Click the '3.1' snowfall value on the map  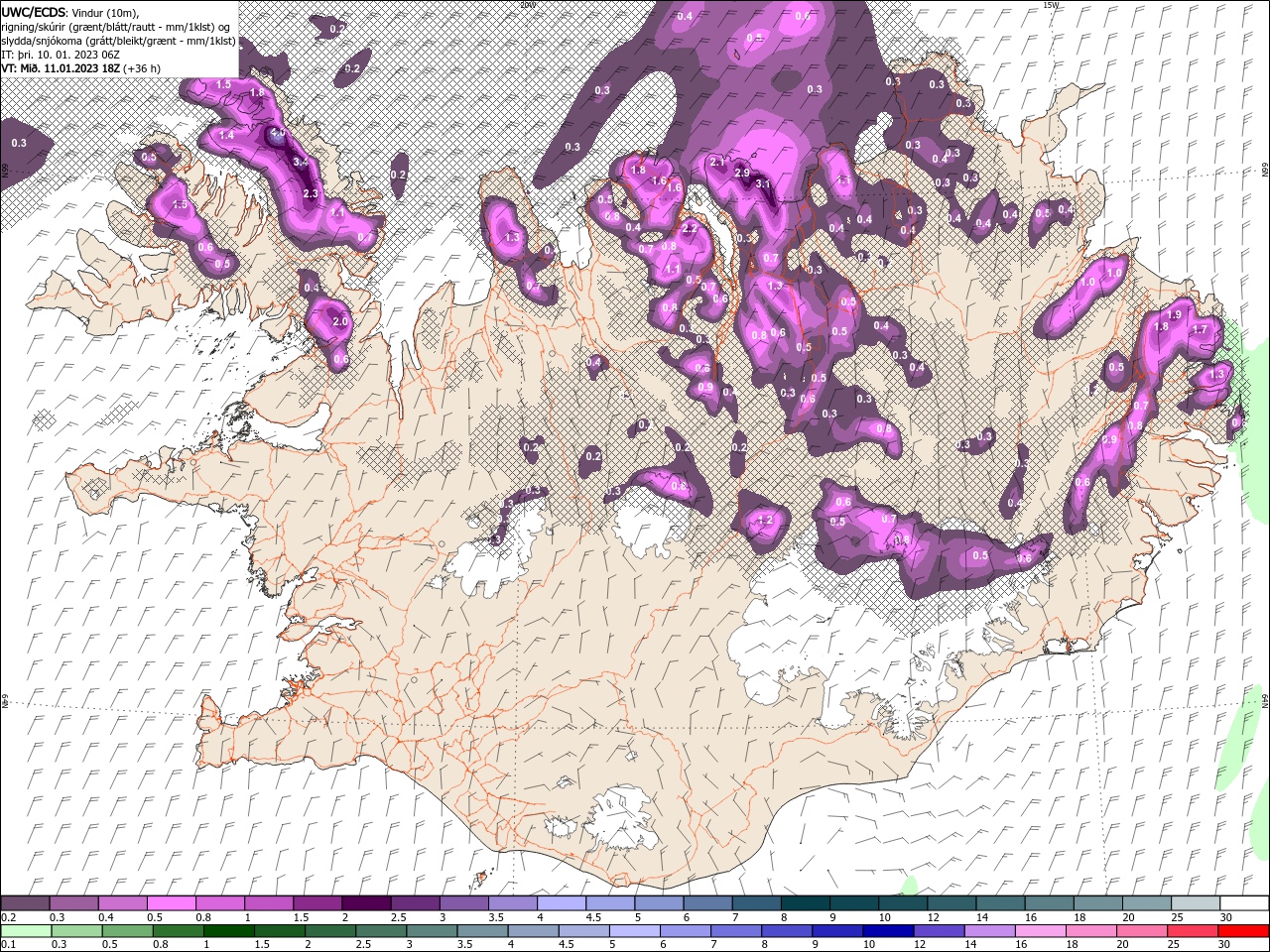(x=763, y=183)
